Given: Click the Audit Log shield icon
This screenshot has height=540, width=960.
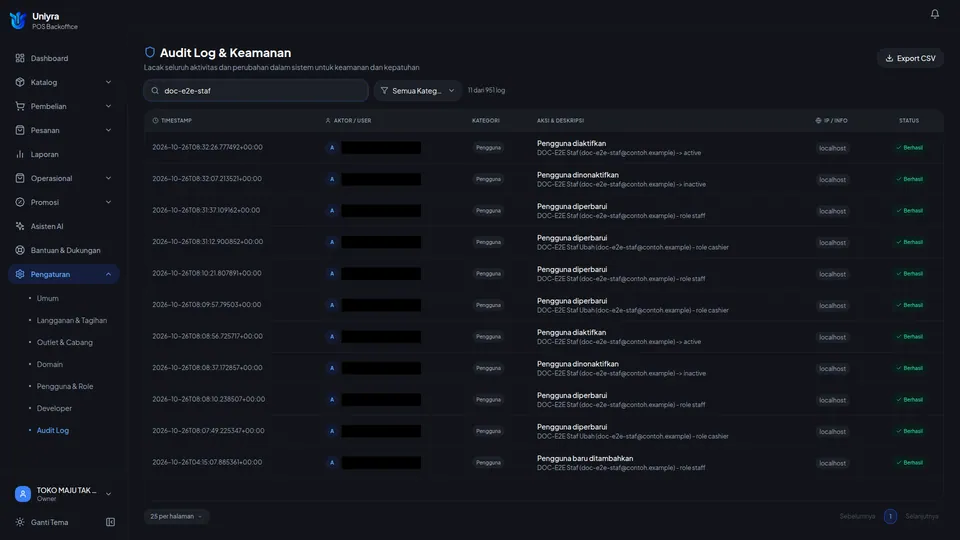Looking at the screenshot, I should [149, 52].
